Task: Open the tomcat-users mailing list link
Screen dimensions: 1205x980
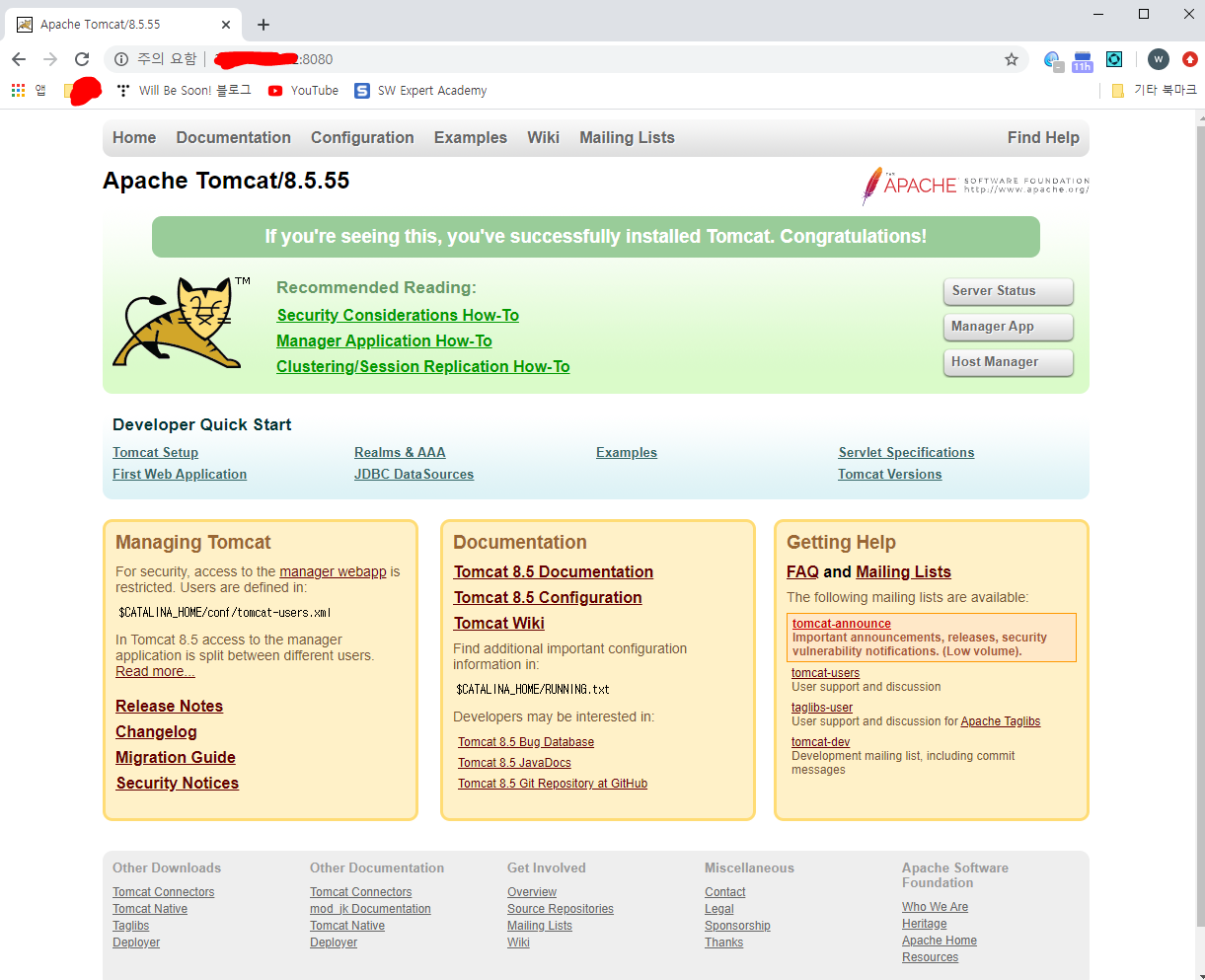Action: pos(825,673)
